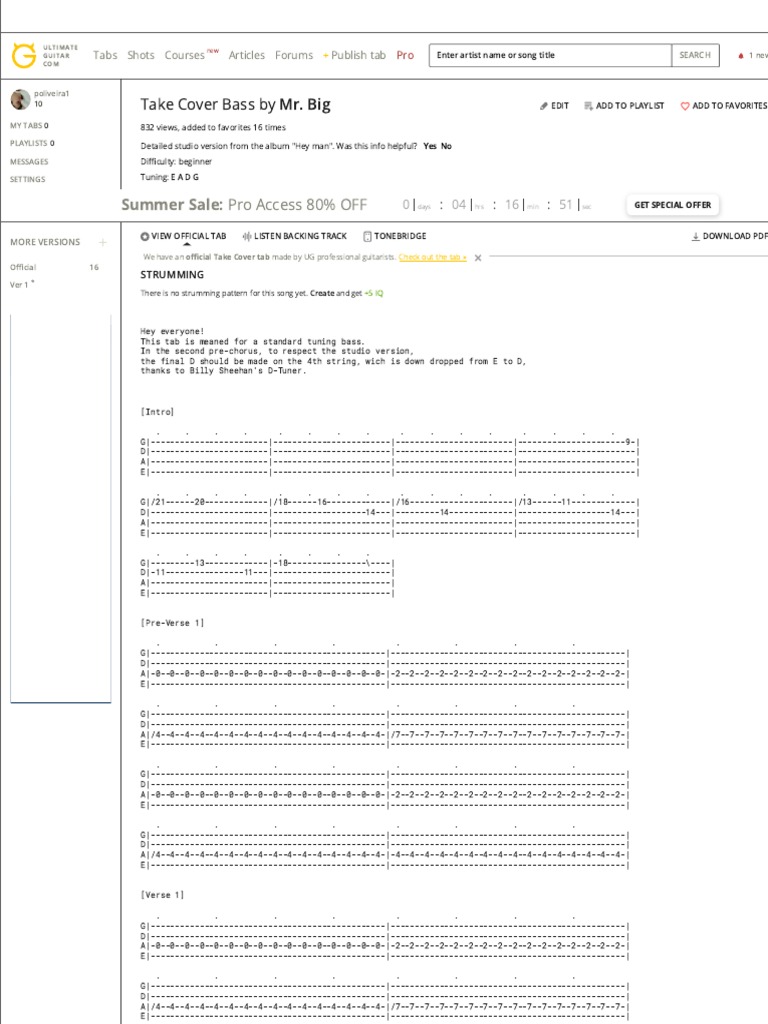This screenshot has height=1024, width=768.
Task: Follow the 'Check out the tab' link
Action: click(x=432, y=257)
